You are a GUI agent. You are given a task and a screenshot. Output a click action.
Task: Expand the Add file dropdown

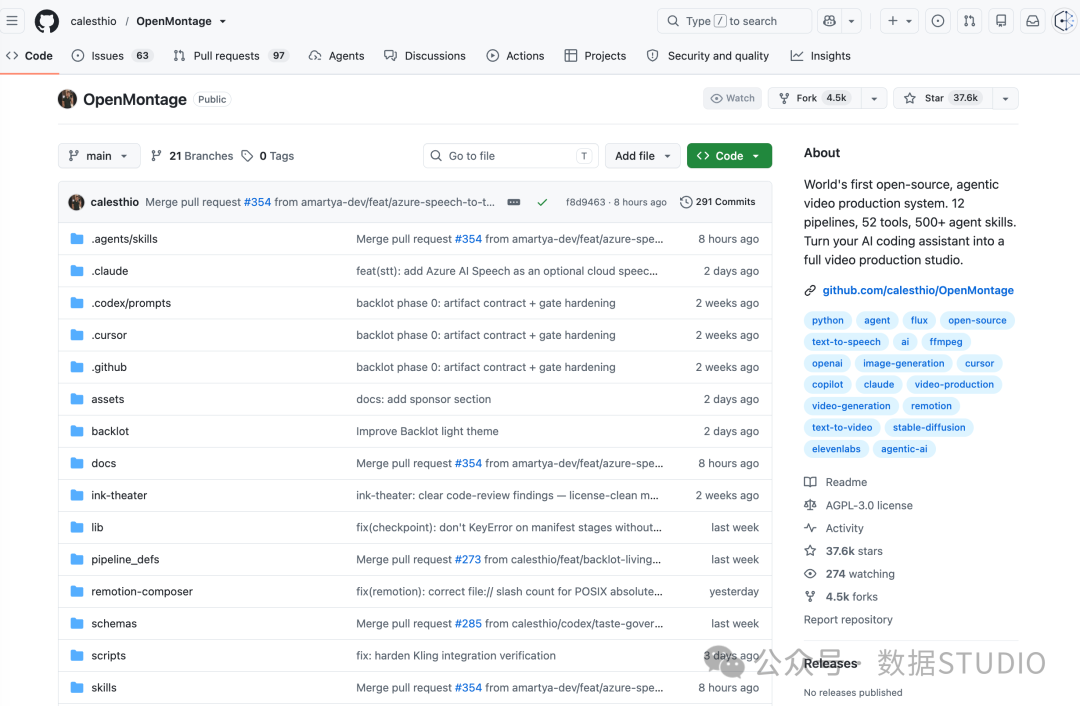(643, 156)
